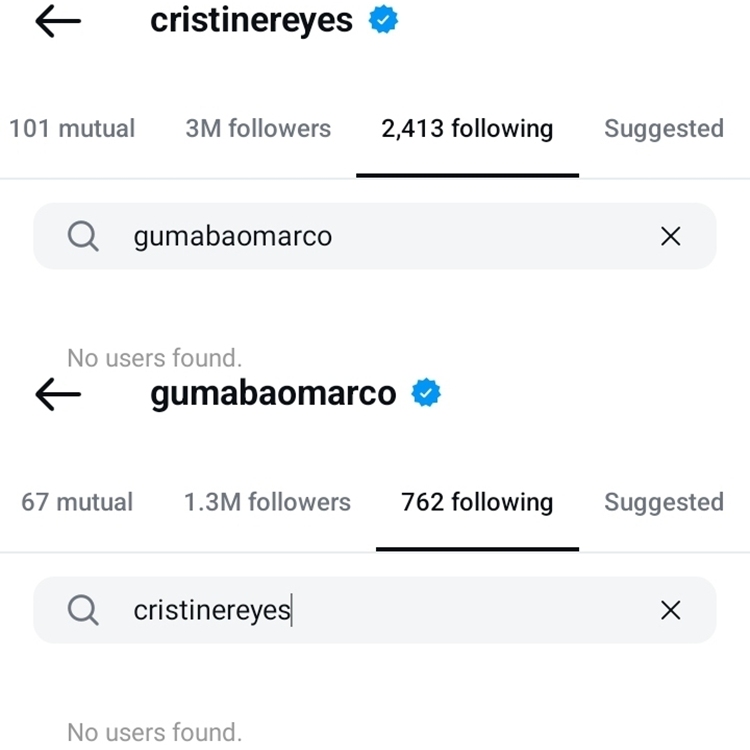Switch to the 3M followers tab

pyautogui.click(x=258, y=129)
